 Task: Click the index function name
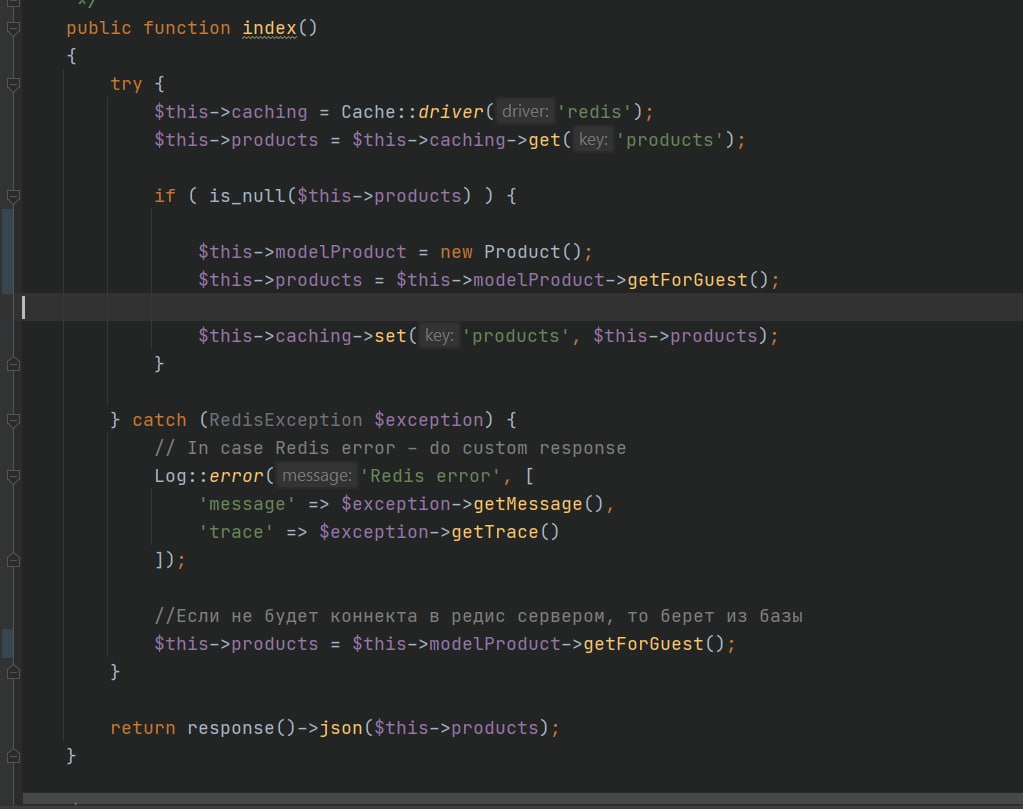pos(269,28)
